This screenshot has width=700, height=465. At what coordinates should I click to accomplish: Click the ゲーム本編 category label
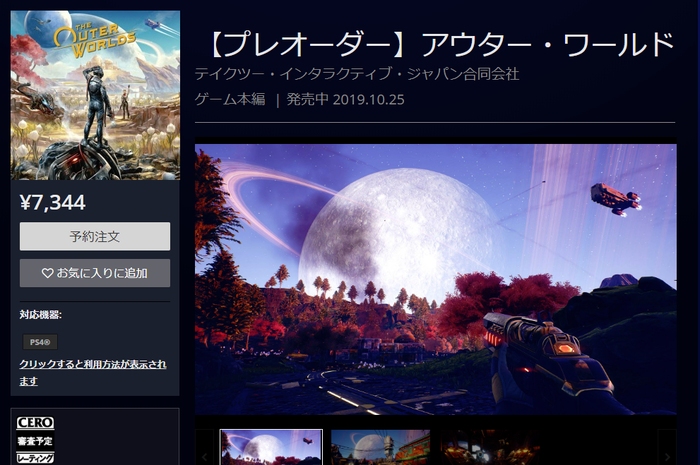[230, 99]
